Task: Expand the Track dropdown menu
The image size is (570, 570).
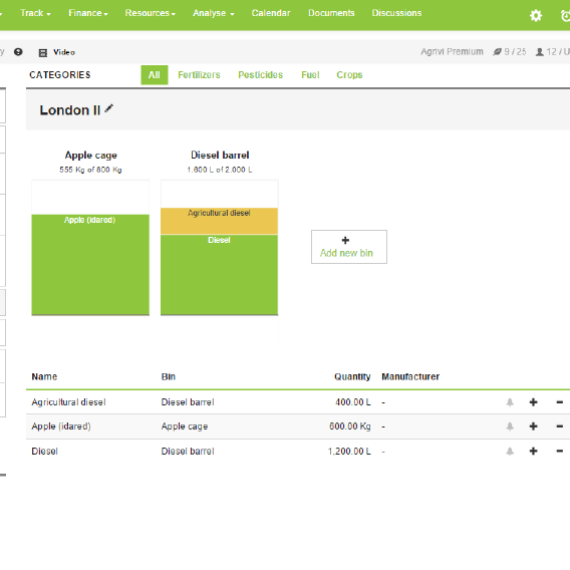Action: pos(35,13)
